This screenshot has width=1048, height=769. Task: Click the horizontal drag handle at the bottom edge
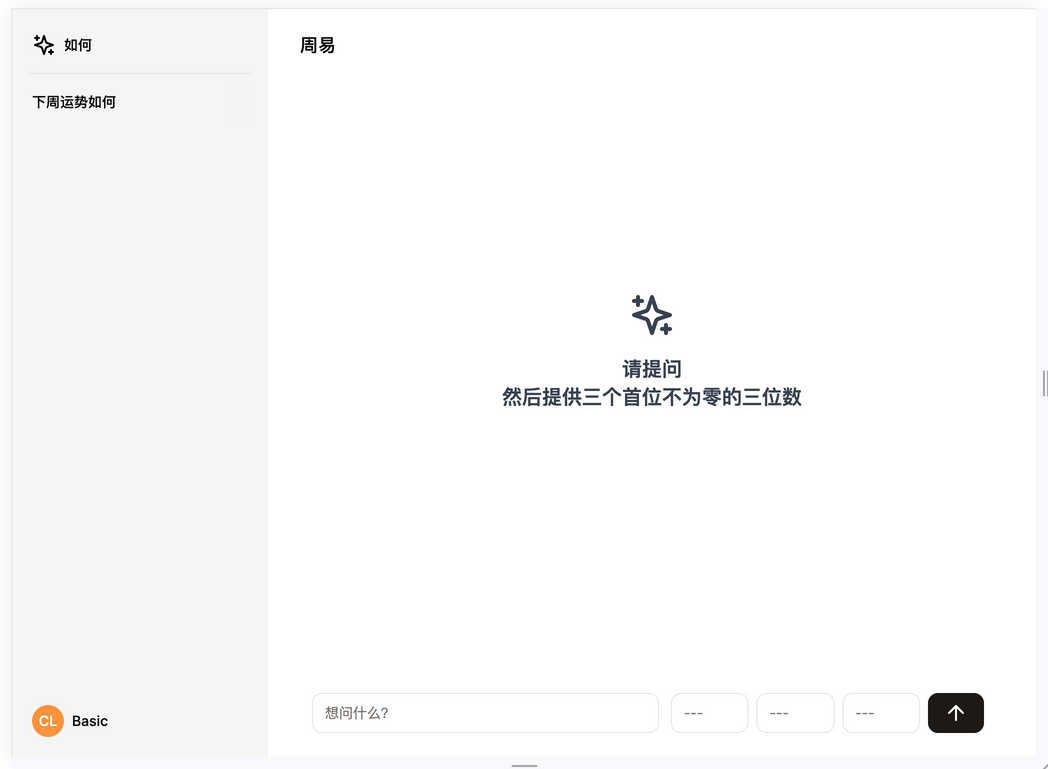524,765
